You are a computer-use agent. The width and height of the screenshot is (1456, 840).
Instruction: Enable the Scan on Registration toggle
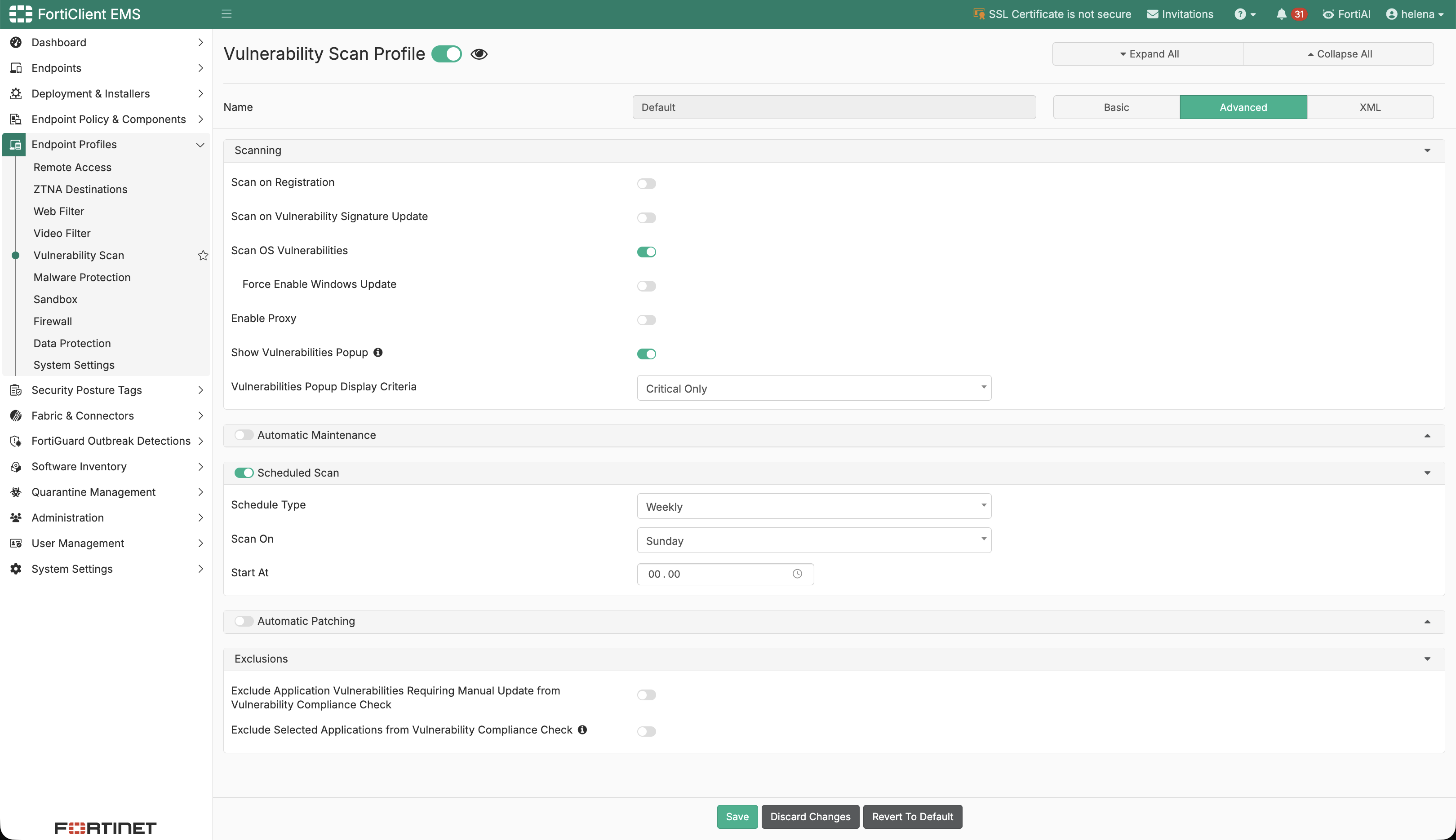(x=646, y=184)
